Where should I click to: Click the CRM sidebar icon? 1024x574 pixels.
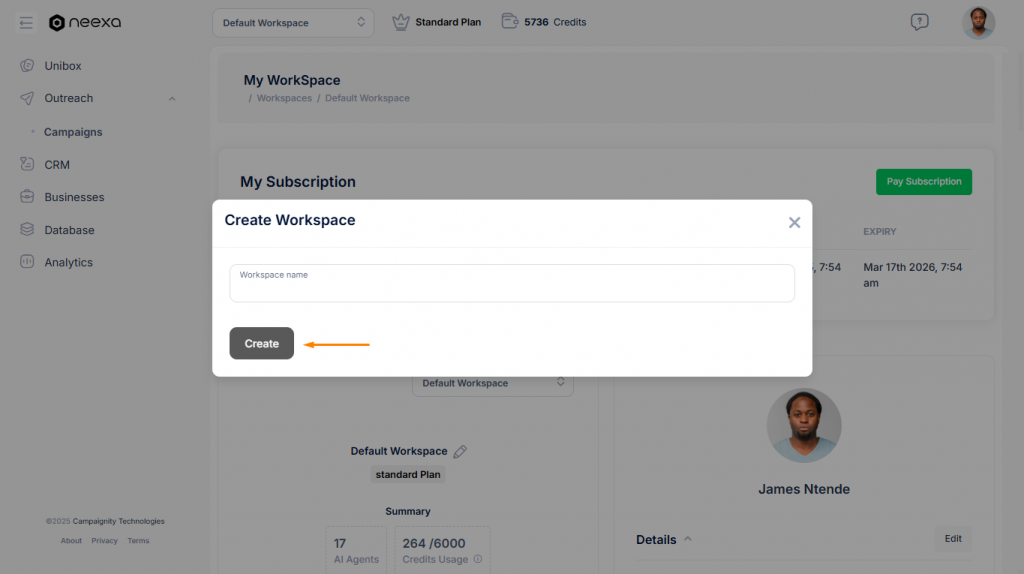click(x=27, y=163)
